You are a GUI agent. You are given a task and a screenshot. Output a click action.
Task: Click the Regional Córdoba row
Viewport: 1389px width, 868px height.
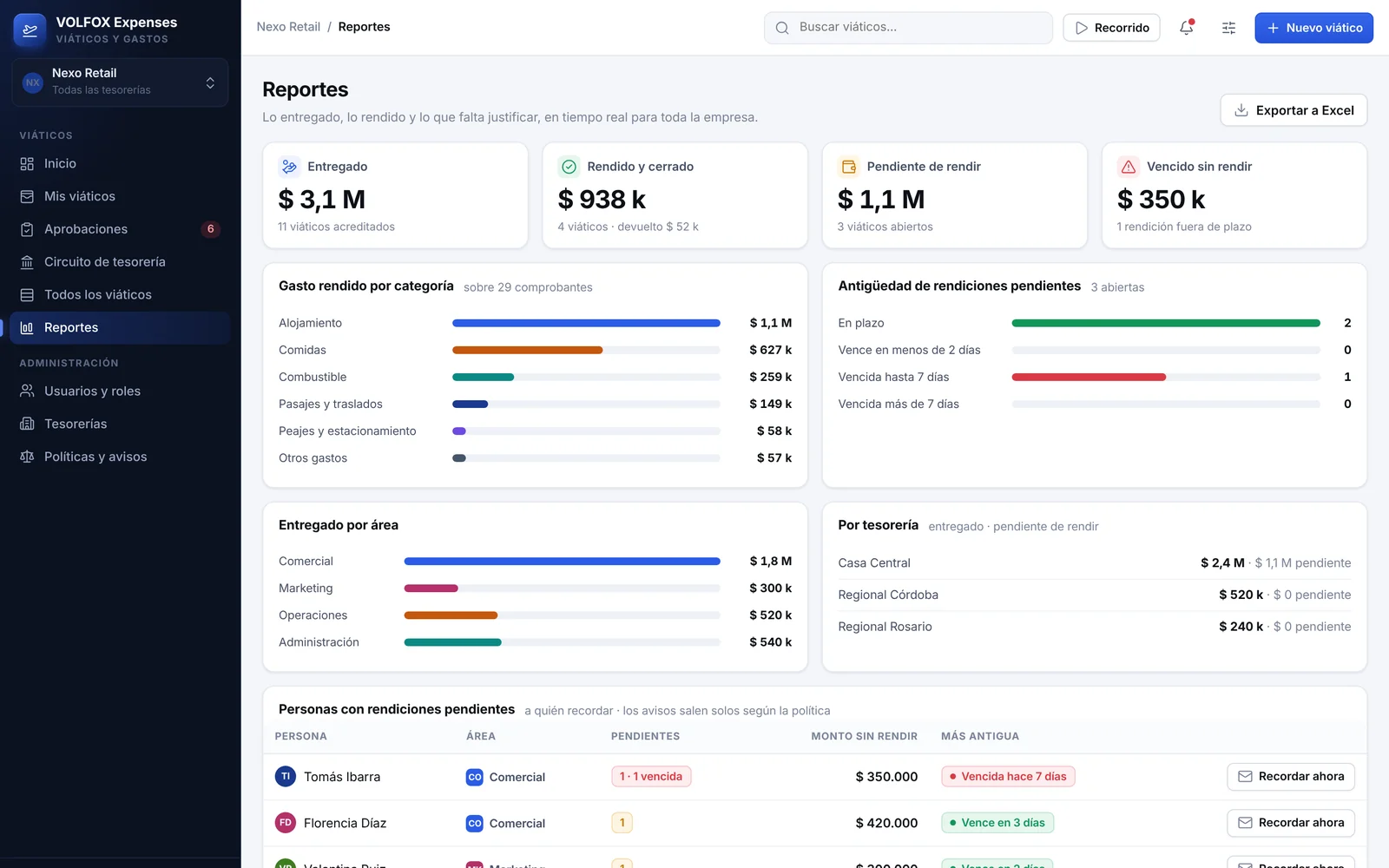tap(1094, 595)
